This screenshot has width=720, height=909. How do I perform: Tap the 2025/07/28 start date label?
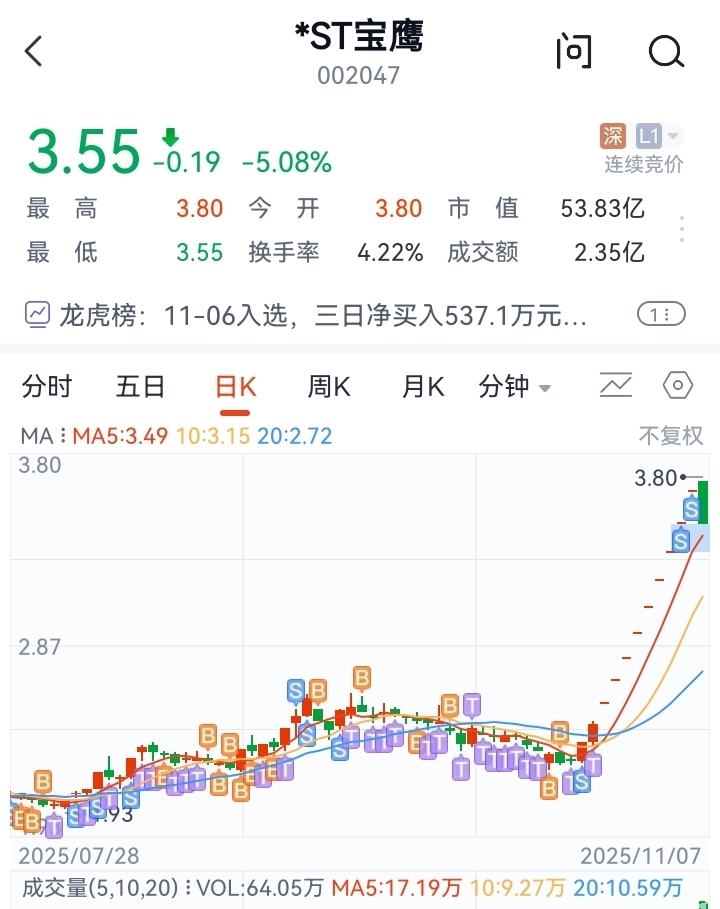79,856
